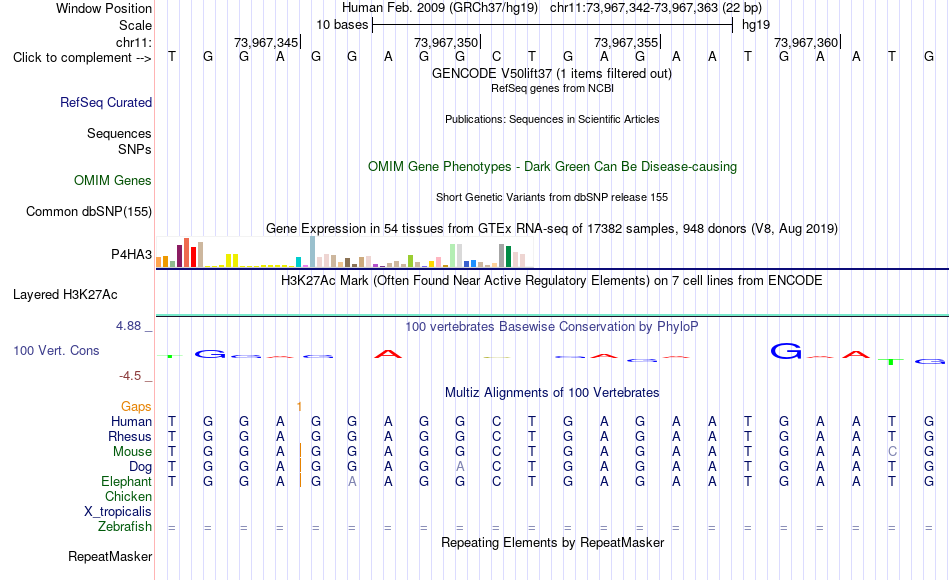Image resolution: width=950 pixels, height=580 pixels.
Task: Click the RepeatMasker track label
Action: click(x=110, y=556)
